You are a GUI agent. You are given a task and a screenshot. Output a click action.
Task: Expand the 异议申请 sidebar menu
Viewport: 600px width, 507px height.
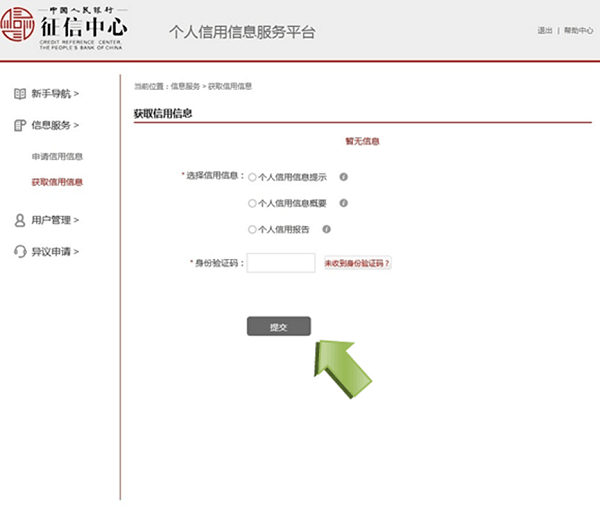coord(55,252)
